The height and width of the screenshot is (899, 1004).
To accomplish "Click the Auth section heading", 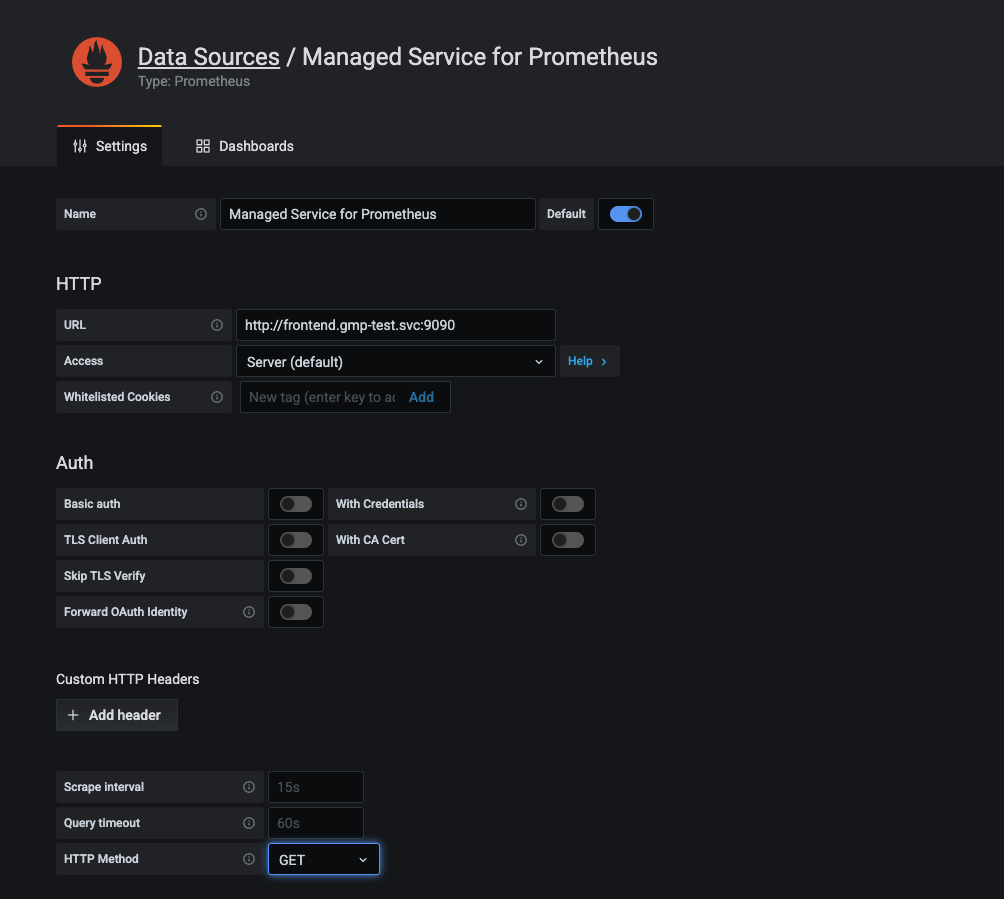I will tap(74, 463).
